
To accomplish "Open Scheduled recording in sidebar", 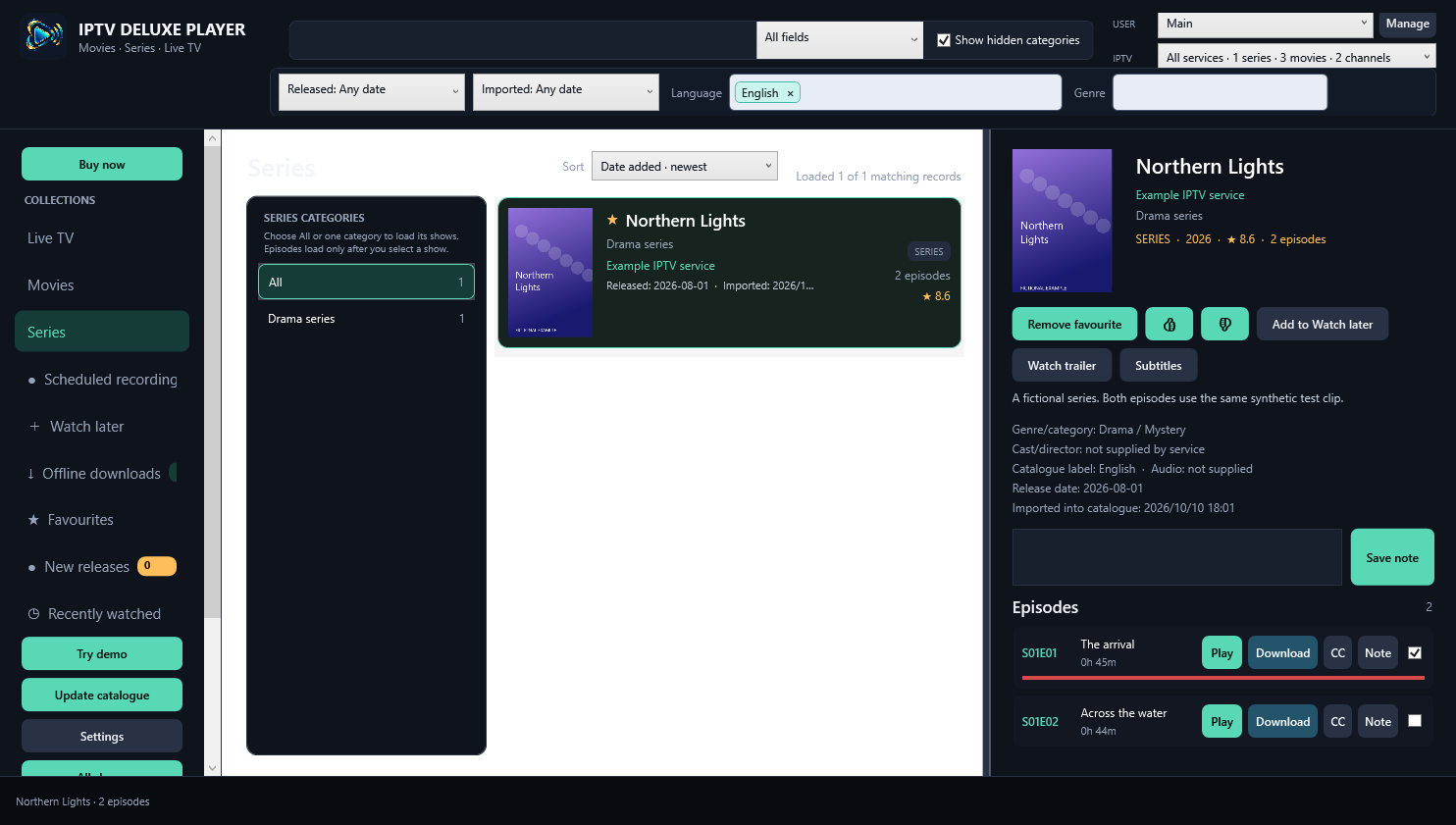I will tap(102, 380).
